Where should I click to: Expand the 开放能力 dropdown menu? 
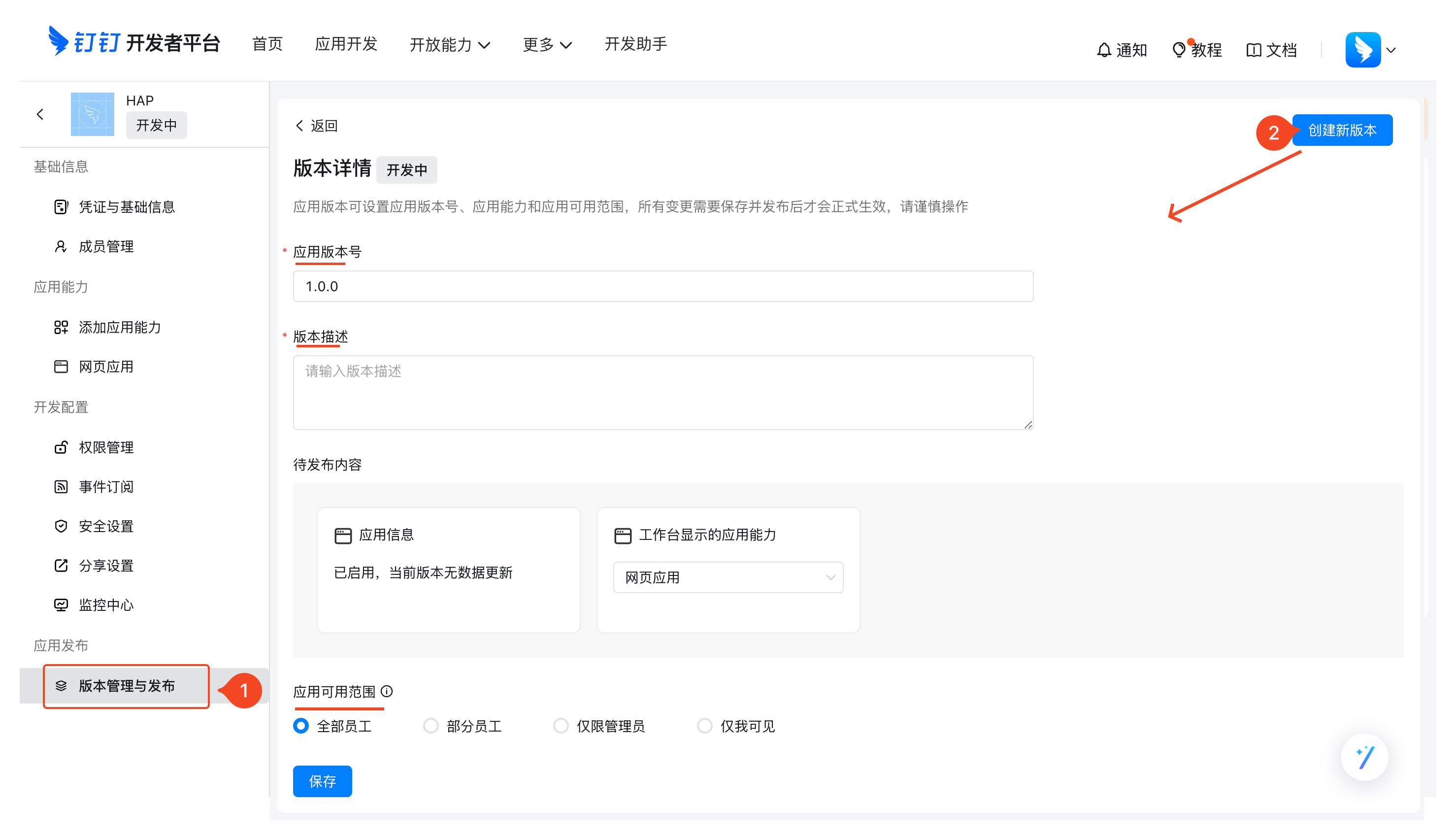tap(450, 44)
